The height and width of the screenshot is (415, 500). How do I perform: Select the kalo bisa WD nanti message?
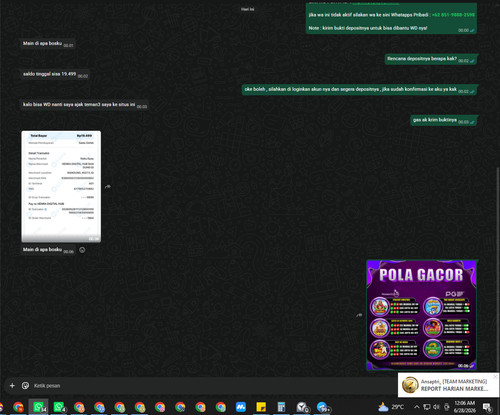(x=85, y=105)
